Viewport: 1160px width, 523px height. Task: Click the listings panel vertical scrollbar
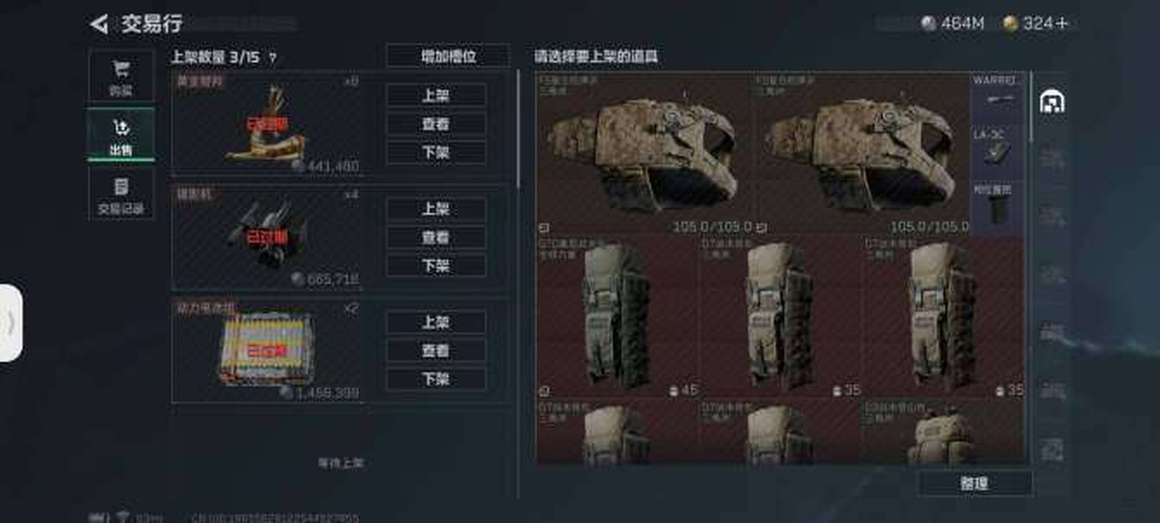click(518, 128)
